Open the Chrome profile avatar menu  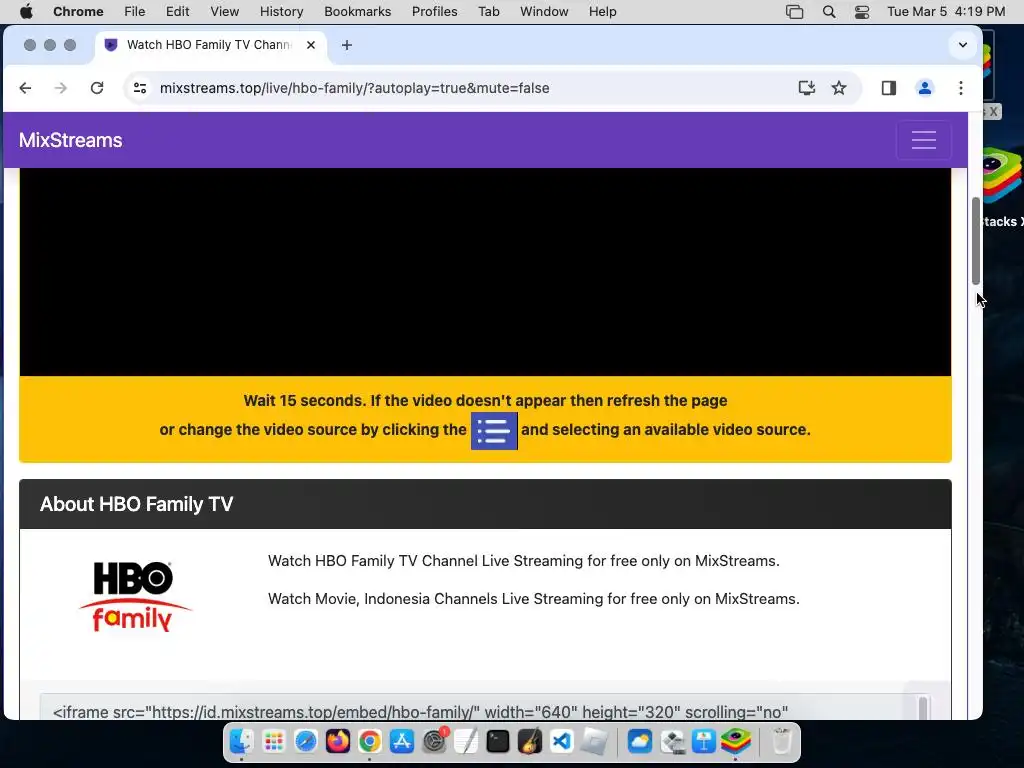point(925,88)
